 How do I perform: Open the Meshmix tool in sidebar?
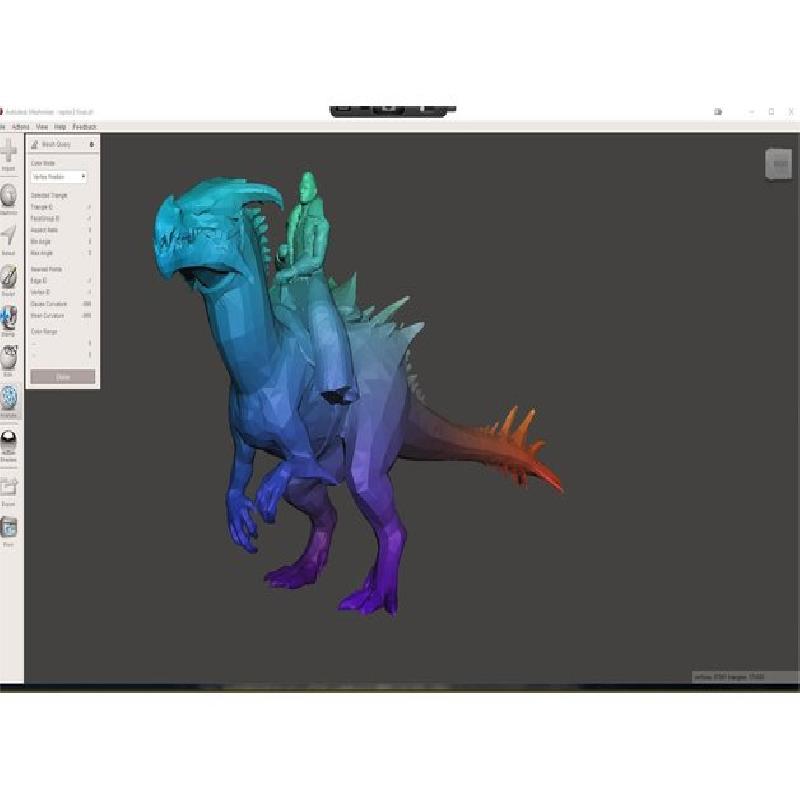[8, 196]
